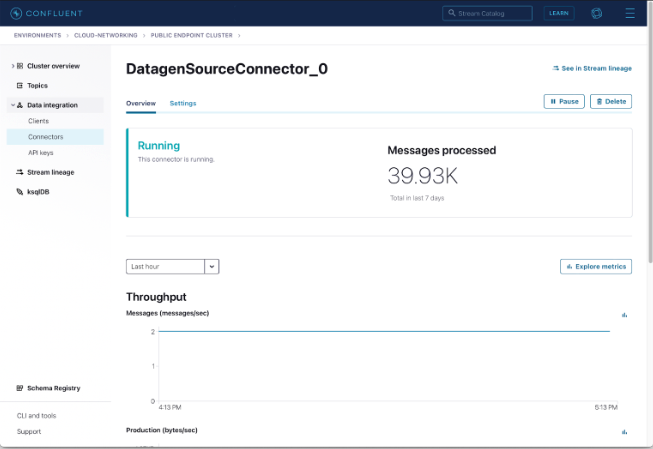Collapse the Data integration section chevron
Screen dimensions: 653x449
pyautogui.click(x=13, y=105)
